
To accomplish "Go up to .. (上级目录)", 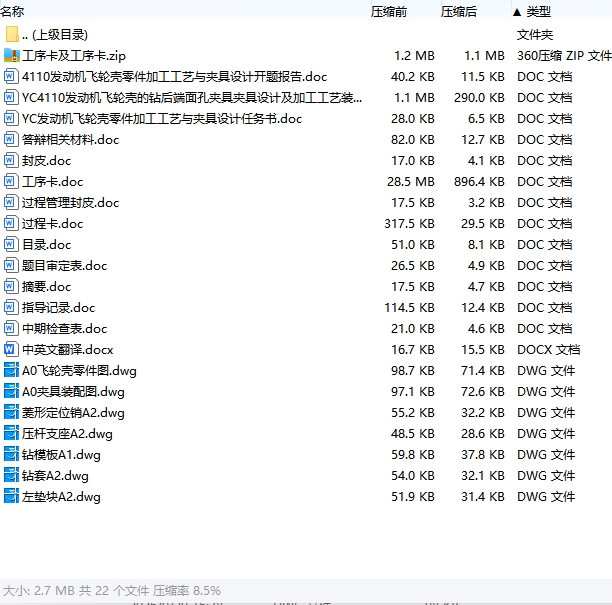I will (55, 35).
